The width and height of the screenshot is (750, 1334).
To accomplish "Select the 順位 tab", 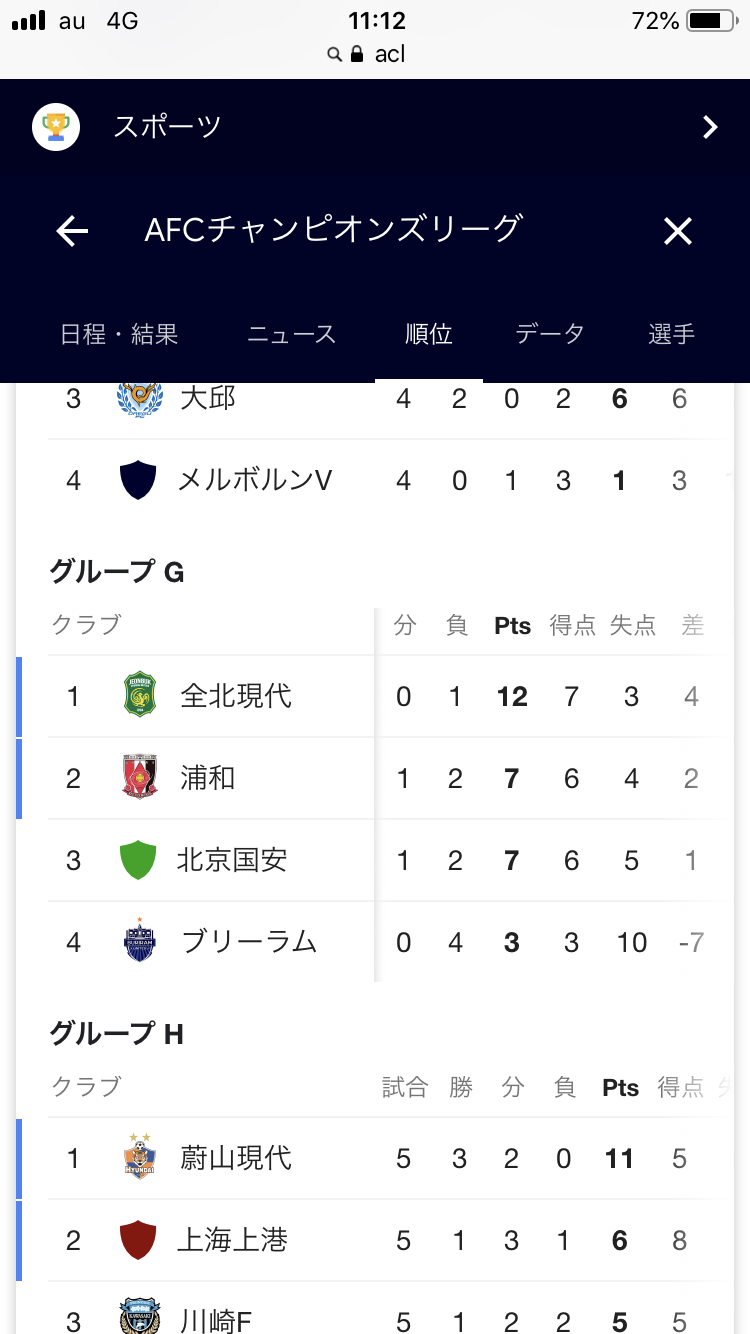I will pos(429,334).
